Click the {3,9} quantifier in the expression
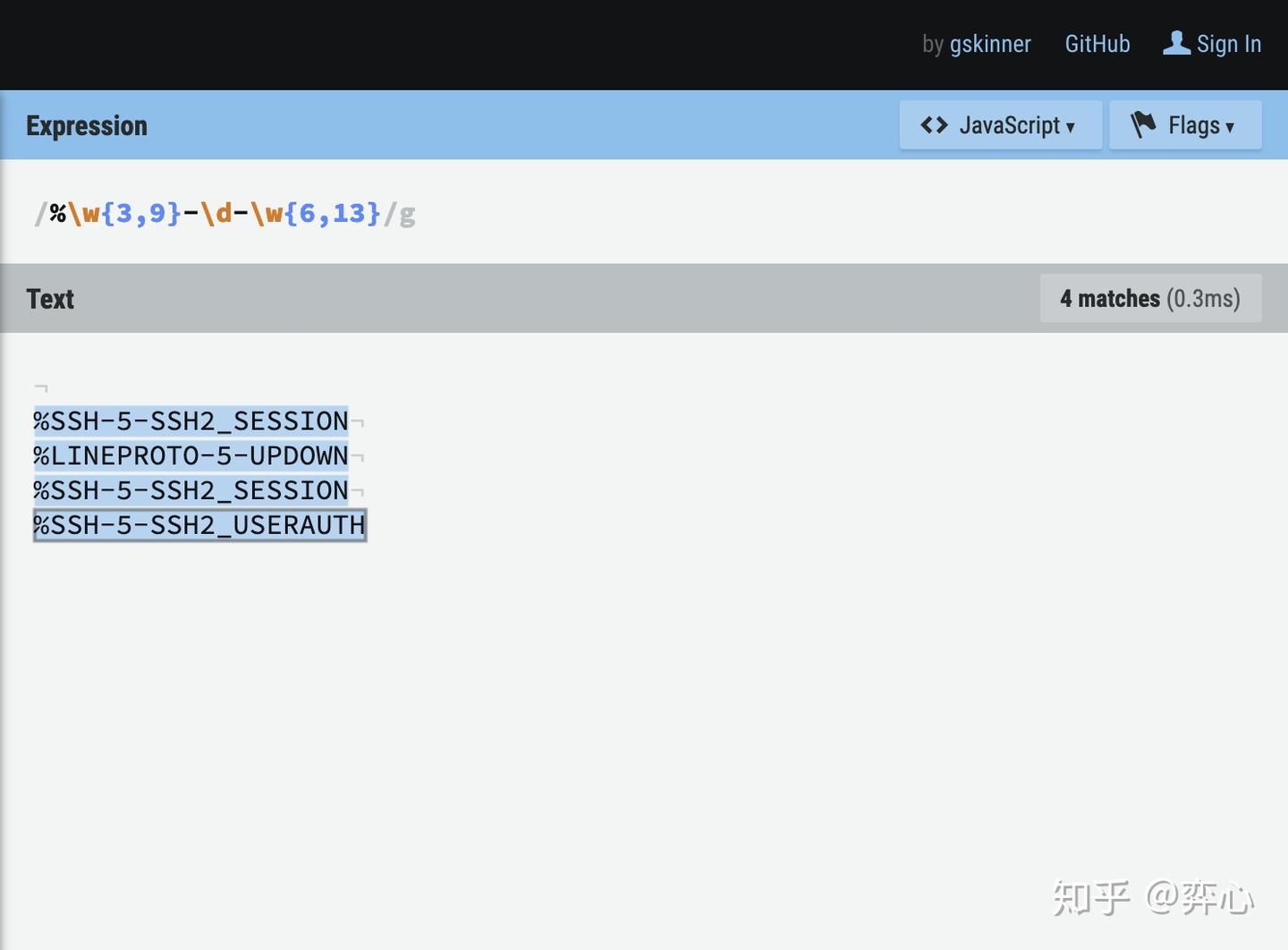 click(141, 213)
